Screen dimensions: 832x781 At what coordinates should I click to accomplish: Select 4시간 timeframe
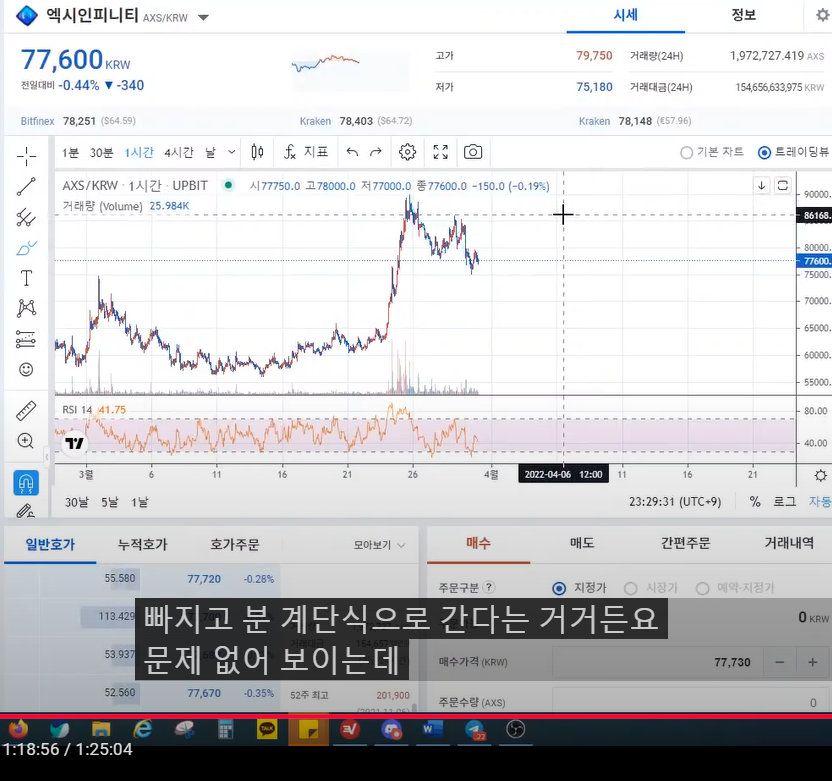pos(179,153)
